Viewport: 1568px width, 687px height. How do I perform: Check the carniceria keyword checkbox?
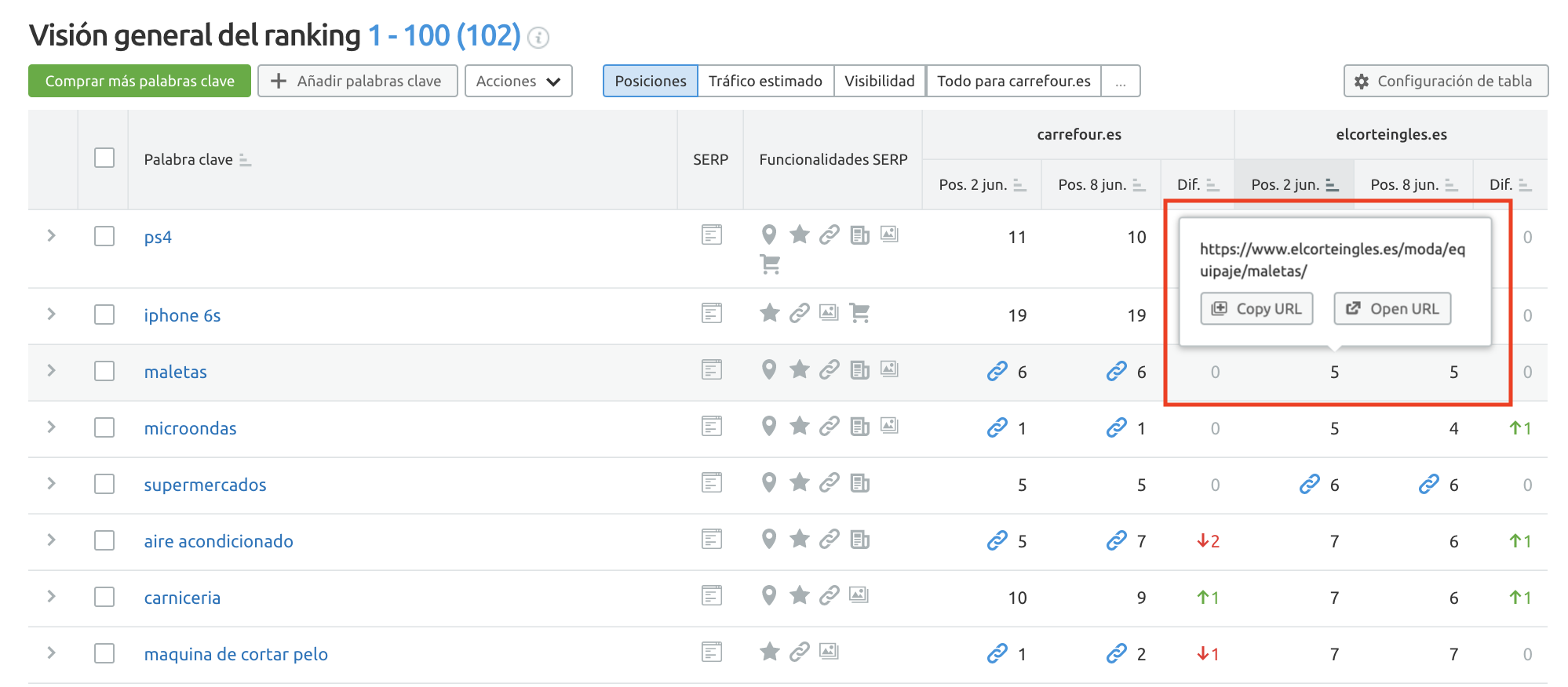[104, 597]
